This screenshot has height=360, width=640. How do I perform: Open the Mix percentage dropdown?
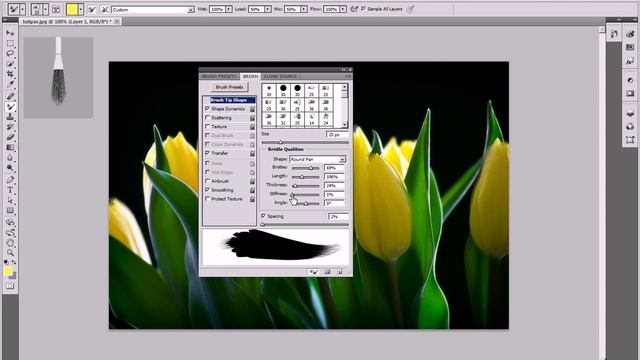tap(304, 9)
